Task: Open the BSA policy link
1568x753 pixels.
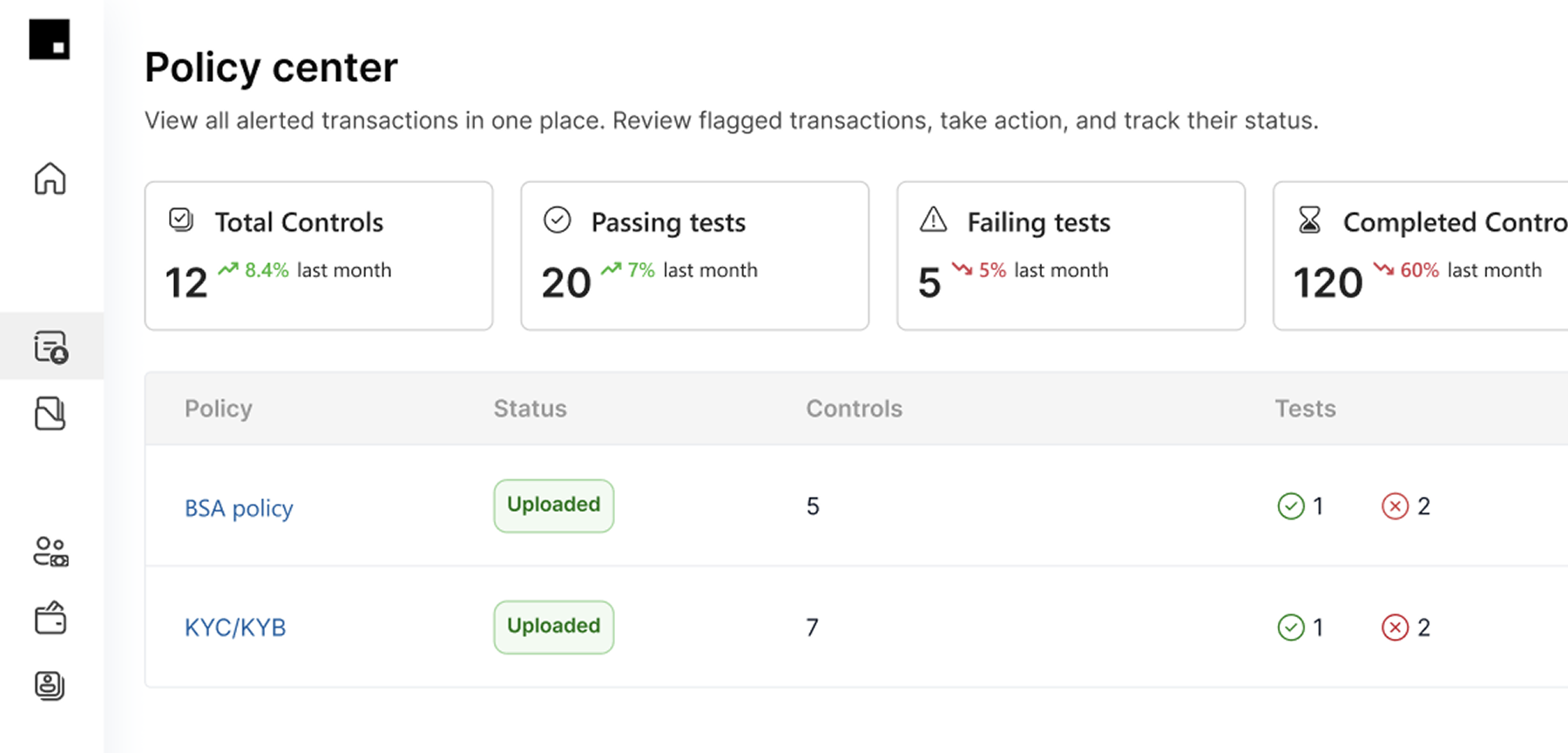Action: tap(239, 508)
